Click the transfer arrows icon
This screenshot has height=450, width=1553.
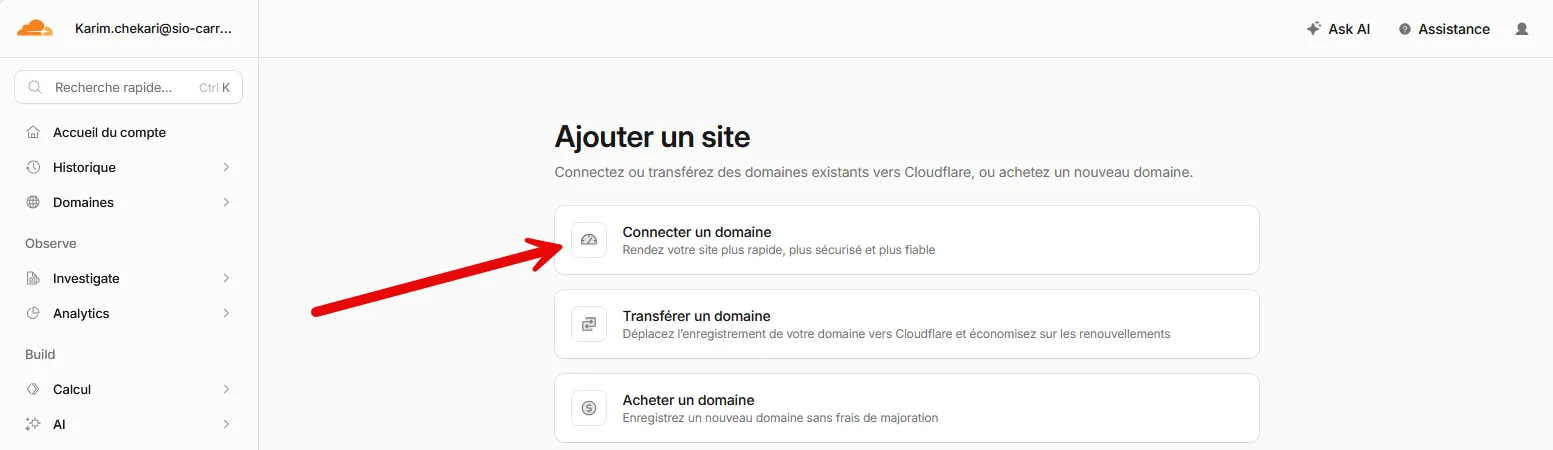click(589, 324)
